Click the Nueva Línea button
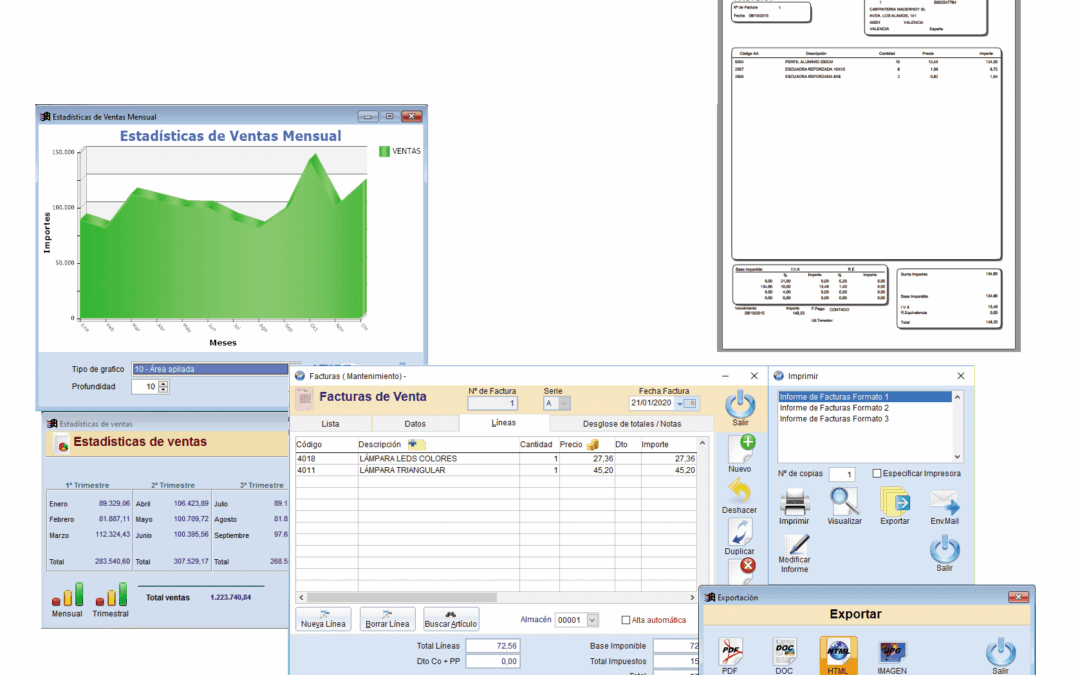 pyautogui.click(x=323, y=619)
